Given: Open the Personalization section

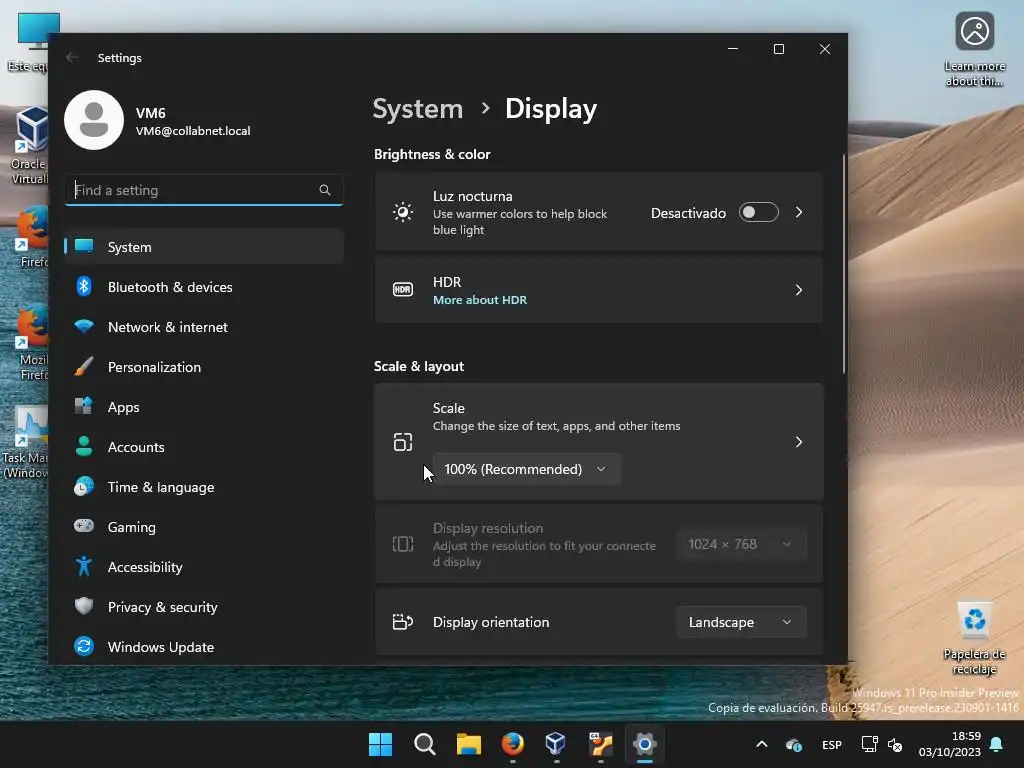Looking at the screenshot, I should point(204,366).
